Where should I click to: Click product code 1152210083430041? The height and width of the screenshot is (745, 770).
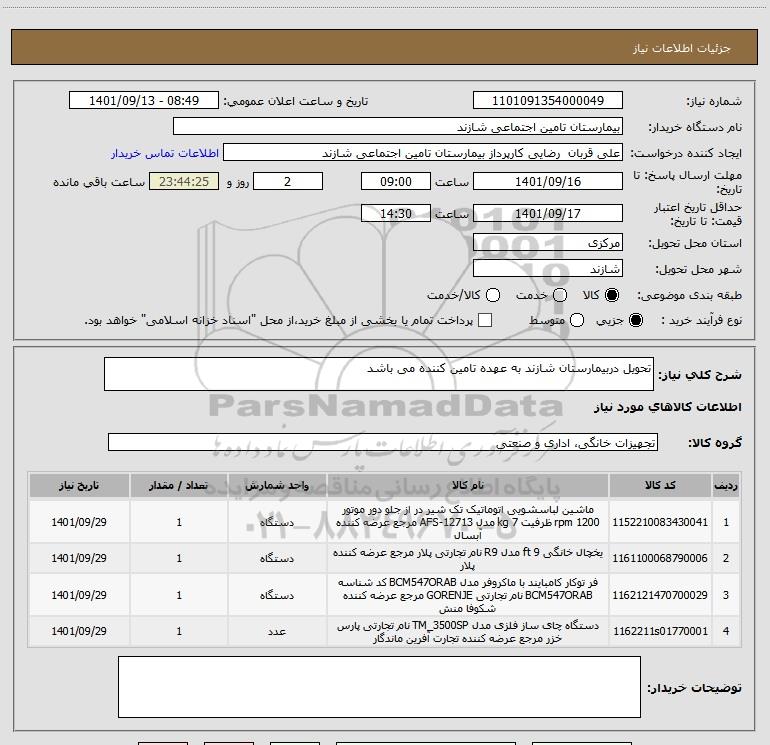pos(660,522)
